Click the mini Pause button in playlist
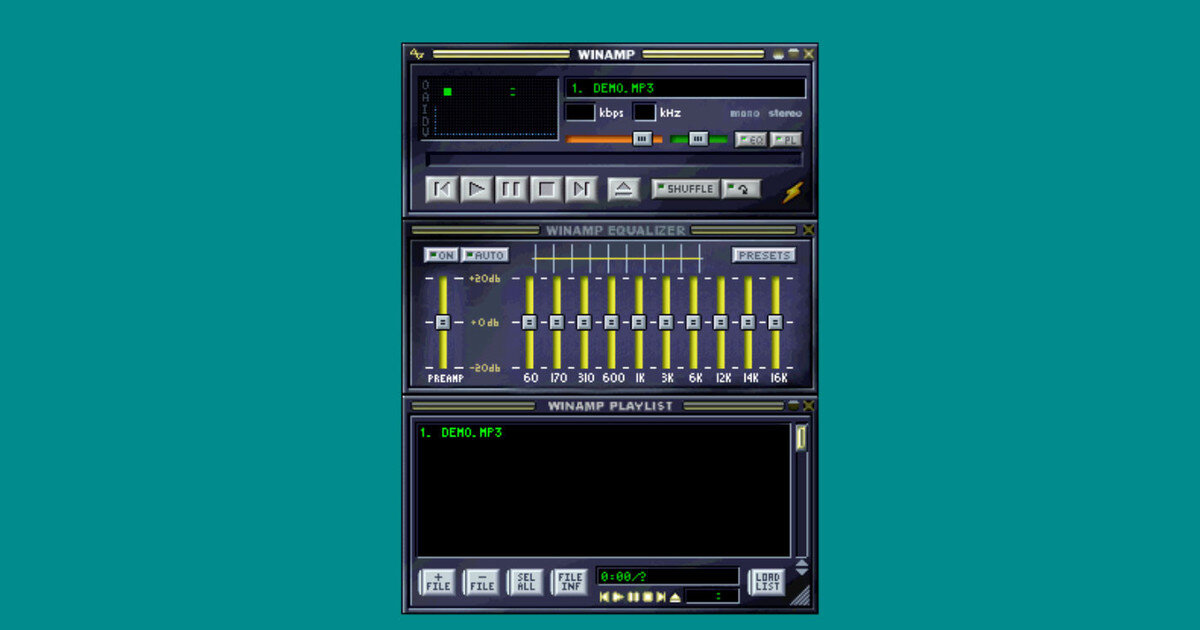 pos(633,597)
